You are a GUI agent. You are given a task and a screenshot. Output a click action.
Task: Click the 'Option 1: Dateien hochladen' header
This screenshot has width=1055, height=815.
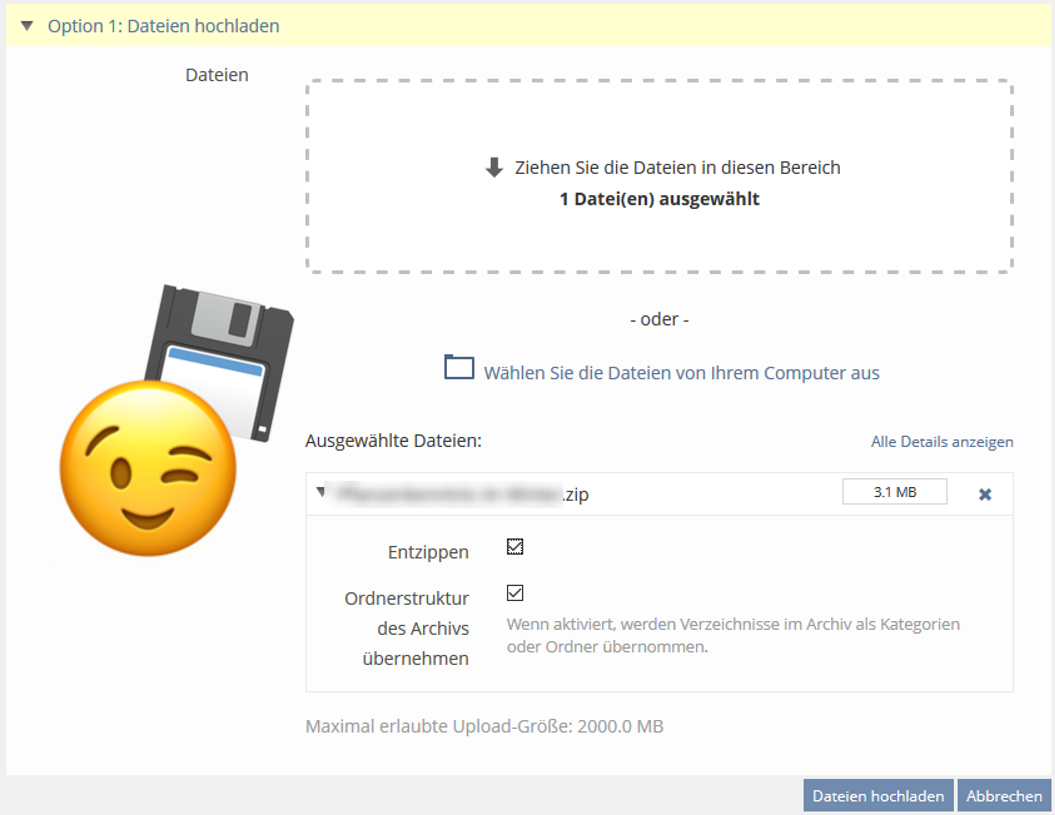163,26
